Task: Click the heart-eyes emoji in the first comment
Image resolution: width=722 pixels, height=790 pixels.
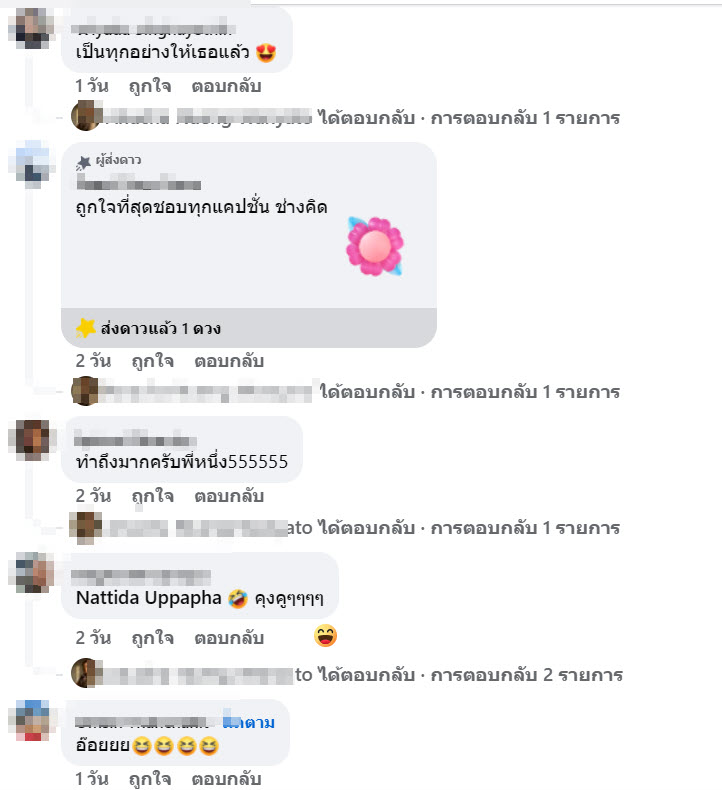Action: pyautogui.click(x=266, y=52)
